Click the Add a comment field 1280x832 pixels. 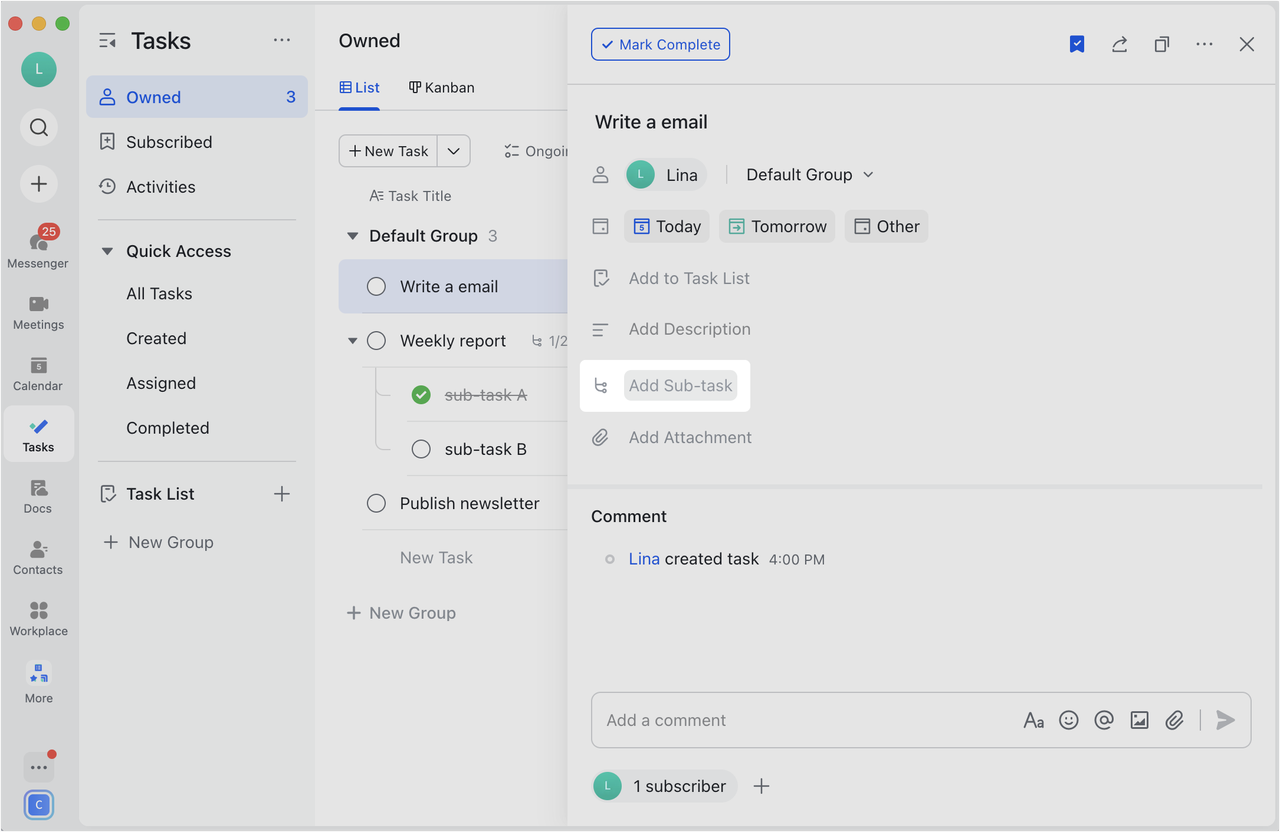[x=800, y=720]
